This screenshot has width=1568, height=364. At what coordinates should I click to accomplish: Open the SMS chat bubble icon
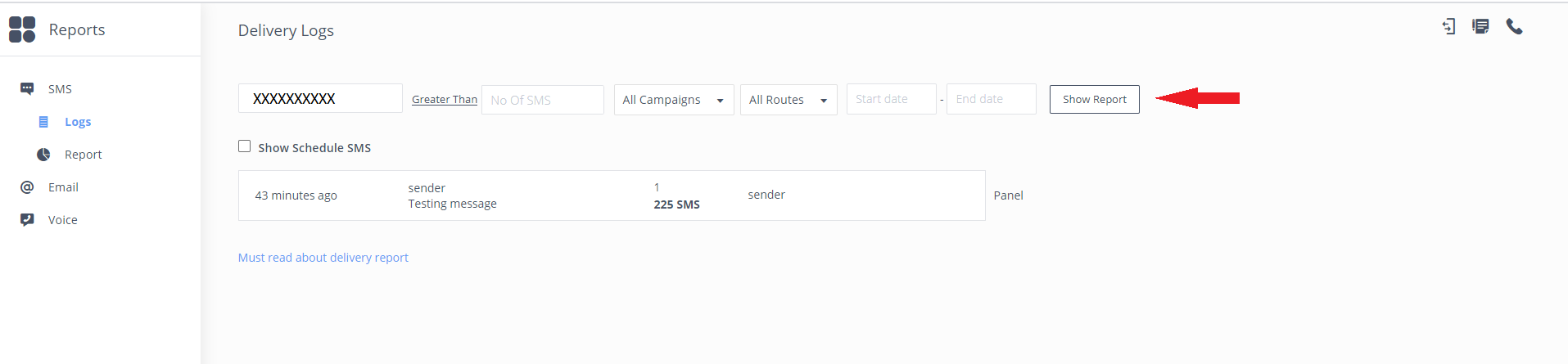pos(27,88)
